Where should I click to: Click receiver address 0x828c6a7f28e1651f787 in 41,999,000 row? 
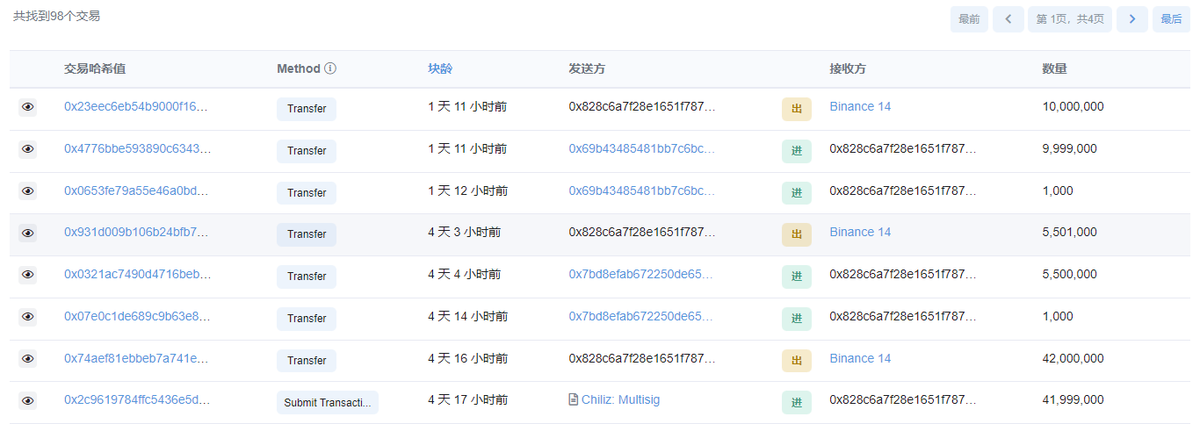pyautogui.click(x=903, y=400)
